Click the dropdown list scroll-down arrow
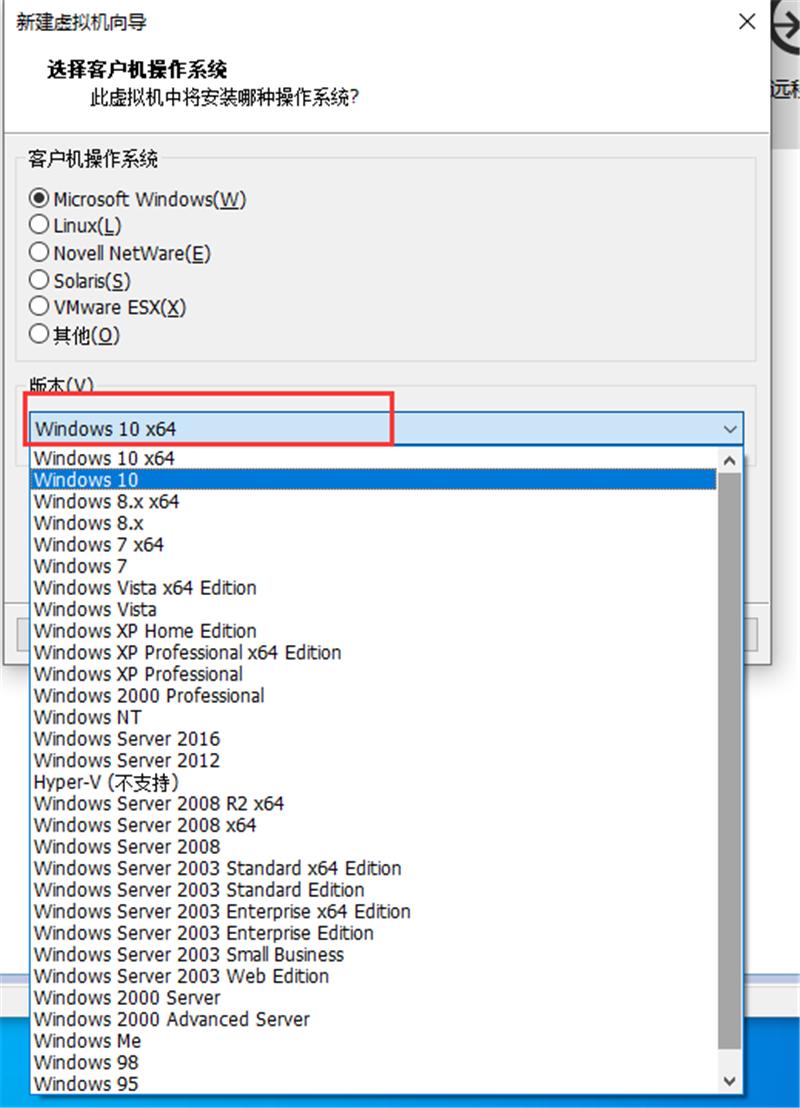This screenshot has width=800, height=1108. [730, 1082]
